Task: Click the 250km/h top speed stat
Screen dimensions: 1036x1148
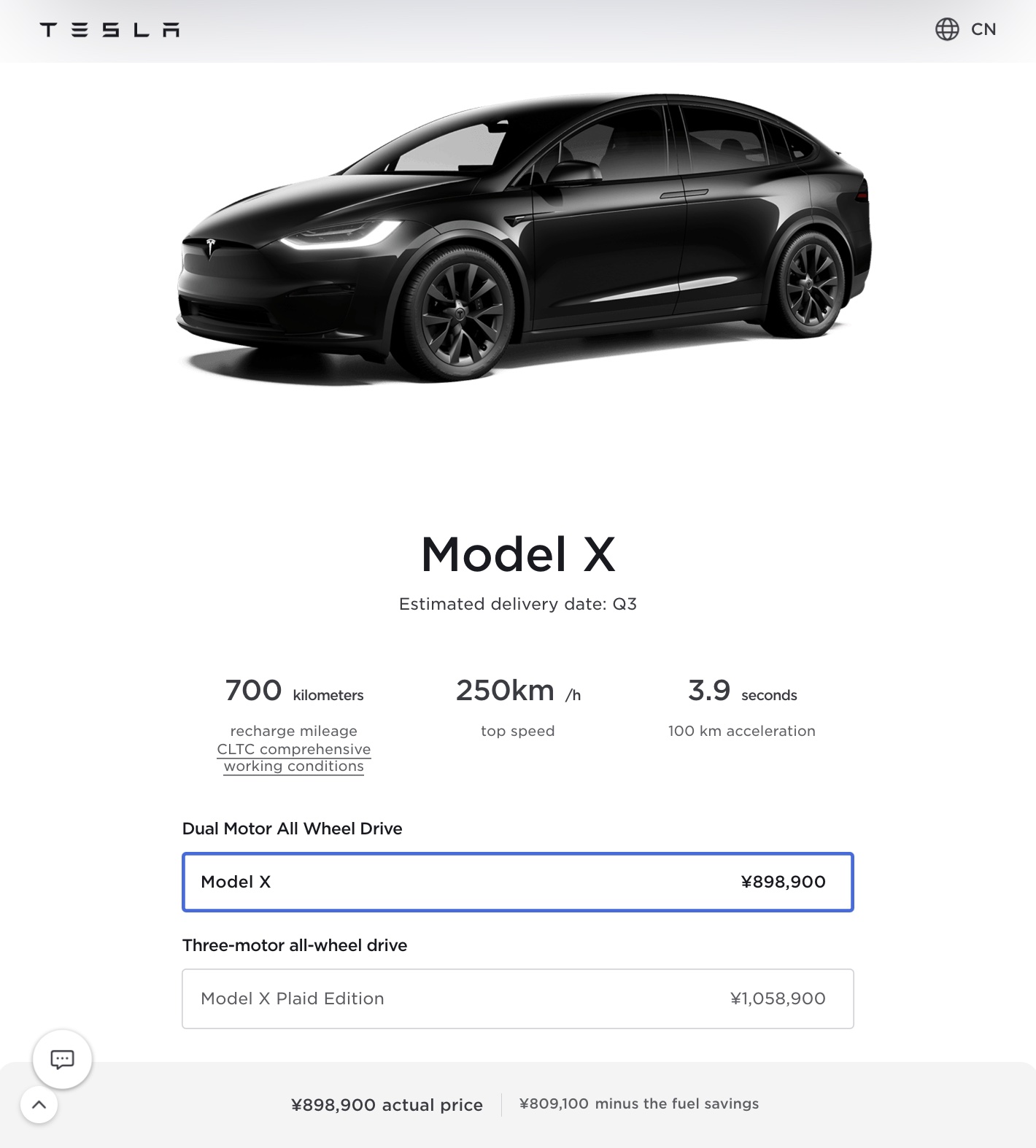Action: click(x=518, y=691)
